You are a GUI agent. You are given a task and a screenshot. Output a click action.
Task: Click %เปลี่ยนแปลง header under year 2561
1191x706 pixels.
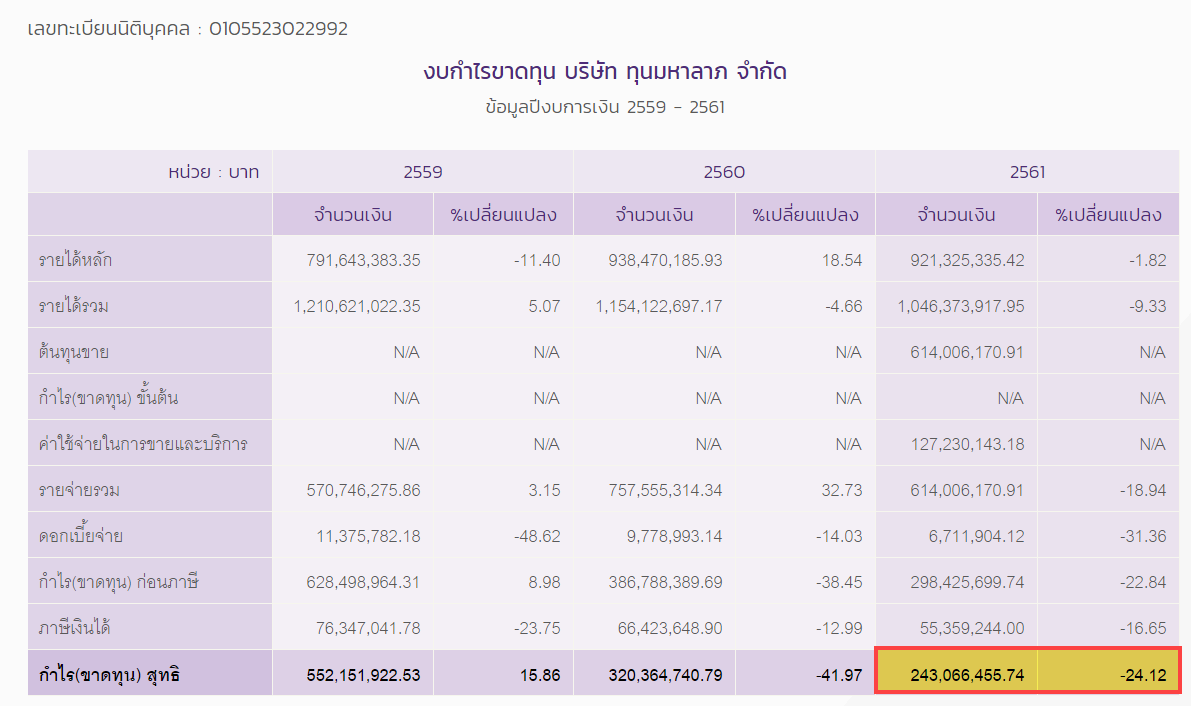coord(1108,215)
